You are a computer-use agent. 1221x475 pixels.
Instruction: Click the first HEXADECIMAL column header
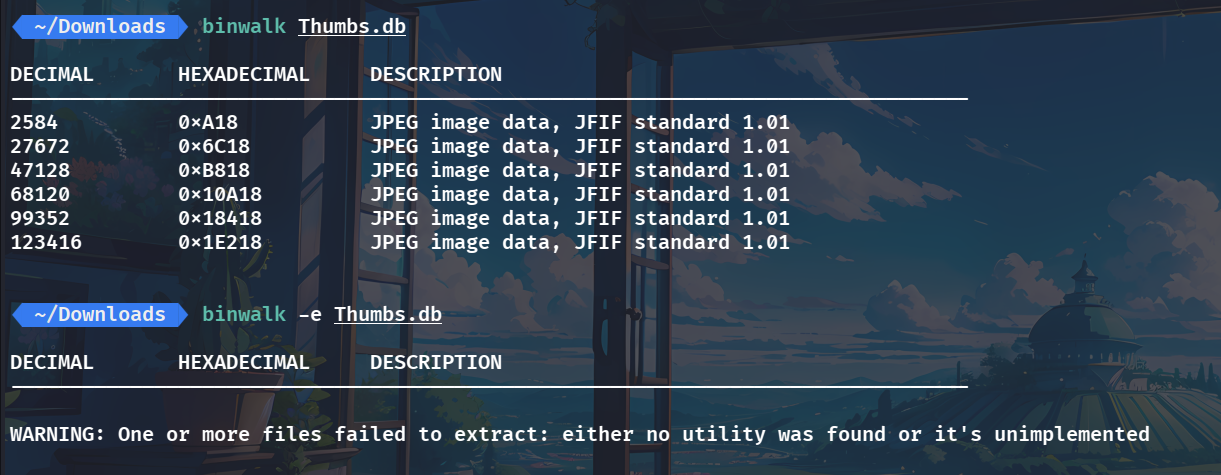(244, 75)
